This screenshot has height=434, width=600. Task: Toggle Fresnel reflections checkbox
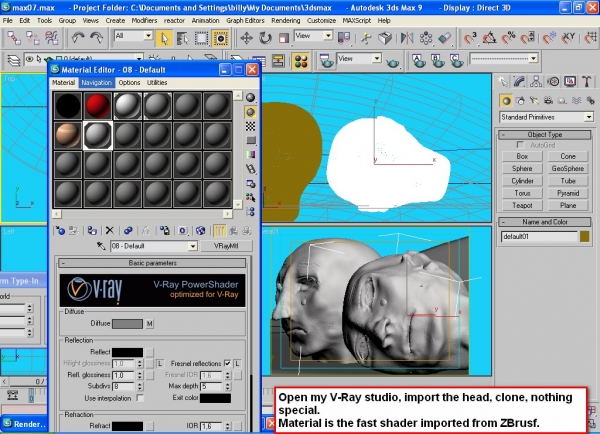[x=227, y=363]
